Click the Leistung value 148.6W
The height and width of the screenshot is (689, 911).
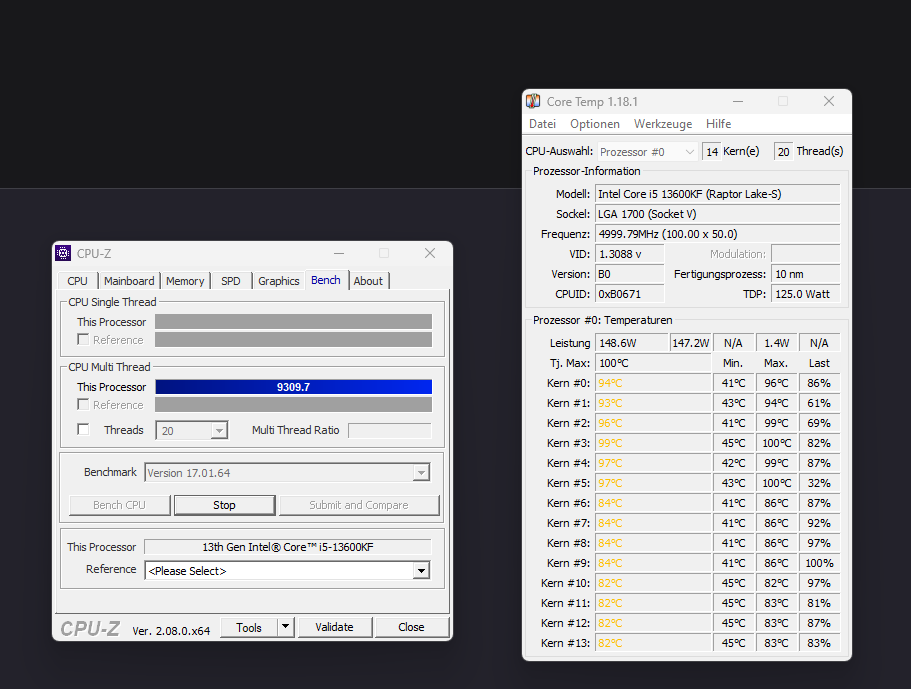click(x=631, y=343)
